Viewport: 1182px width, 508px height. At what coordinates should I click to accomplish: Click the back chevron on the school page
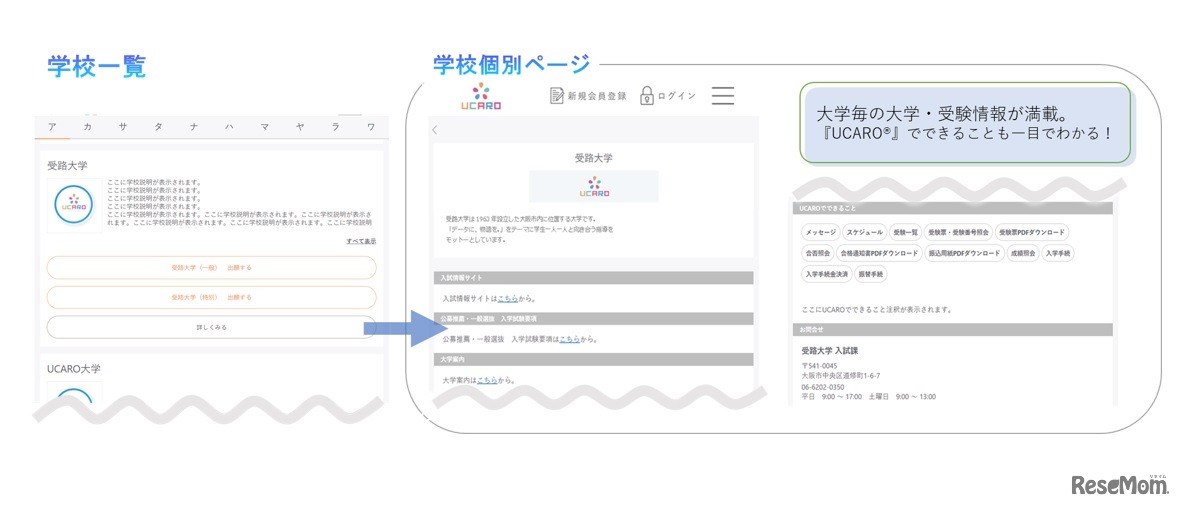435,130
